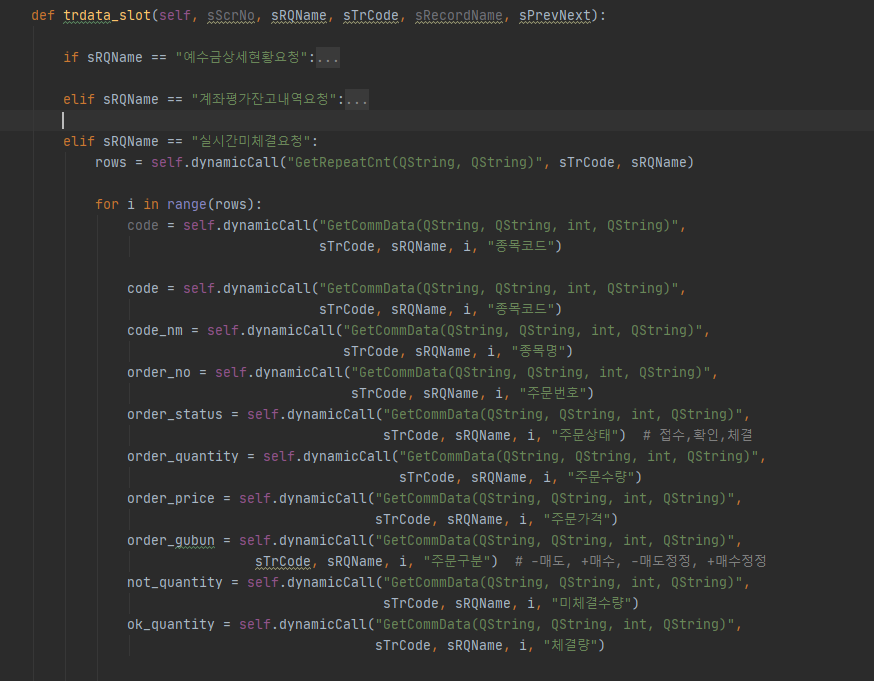Click the order_quantity variable

[183, 456]
